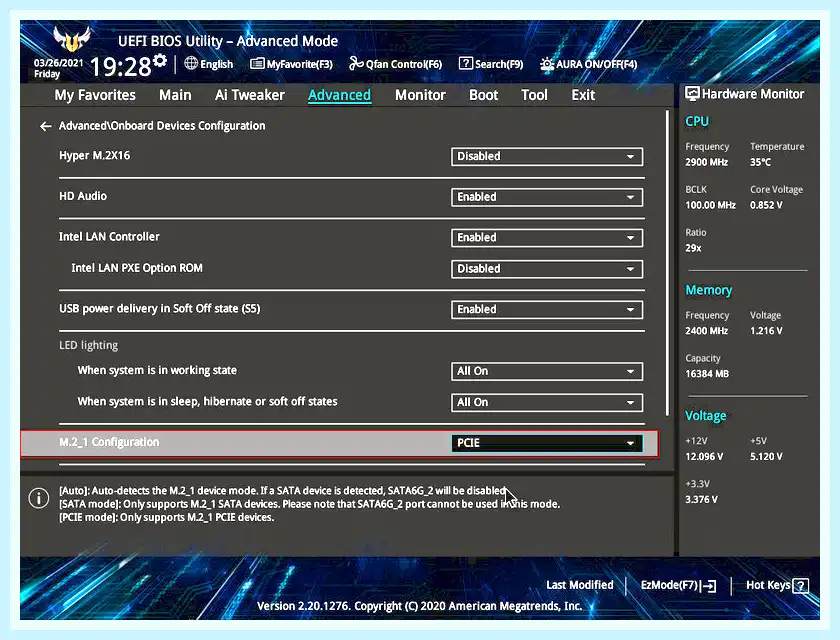Click the Qfan Control(F6) label
840x640 pixels.
pos(404,64)
